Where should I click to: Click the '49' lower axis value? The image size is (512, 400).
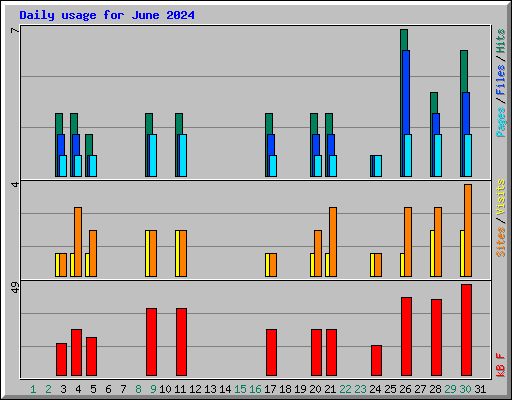pyautogui.click(x=15, y=287)
